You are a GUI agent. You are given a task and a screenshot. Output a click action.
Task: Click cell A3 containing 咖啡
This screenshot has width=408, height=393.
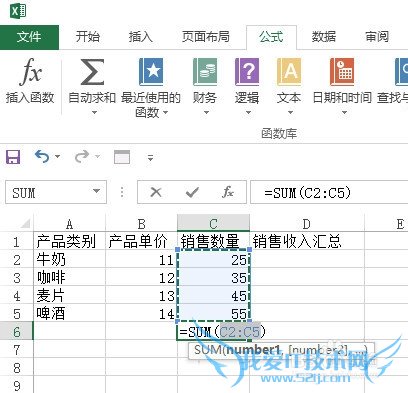coord(69,277)
